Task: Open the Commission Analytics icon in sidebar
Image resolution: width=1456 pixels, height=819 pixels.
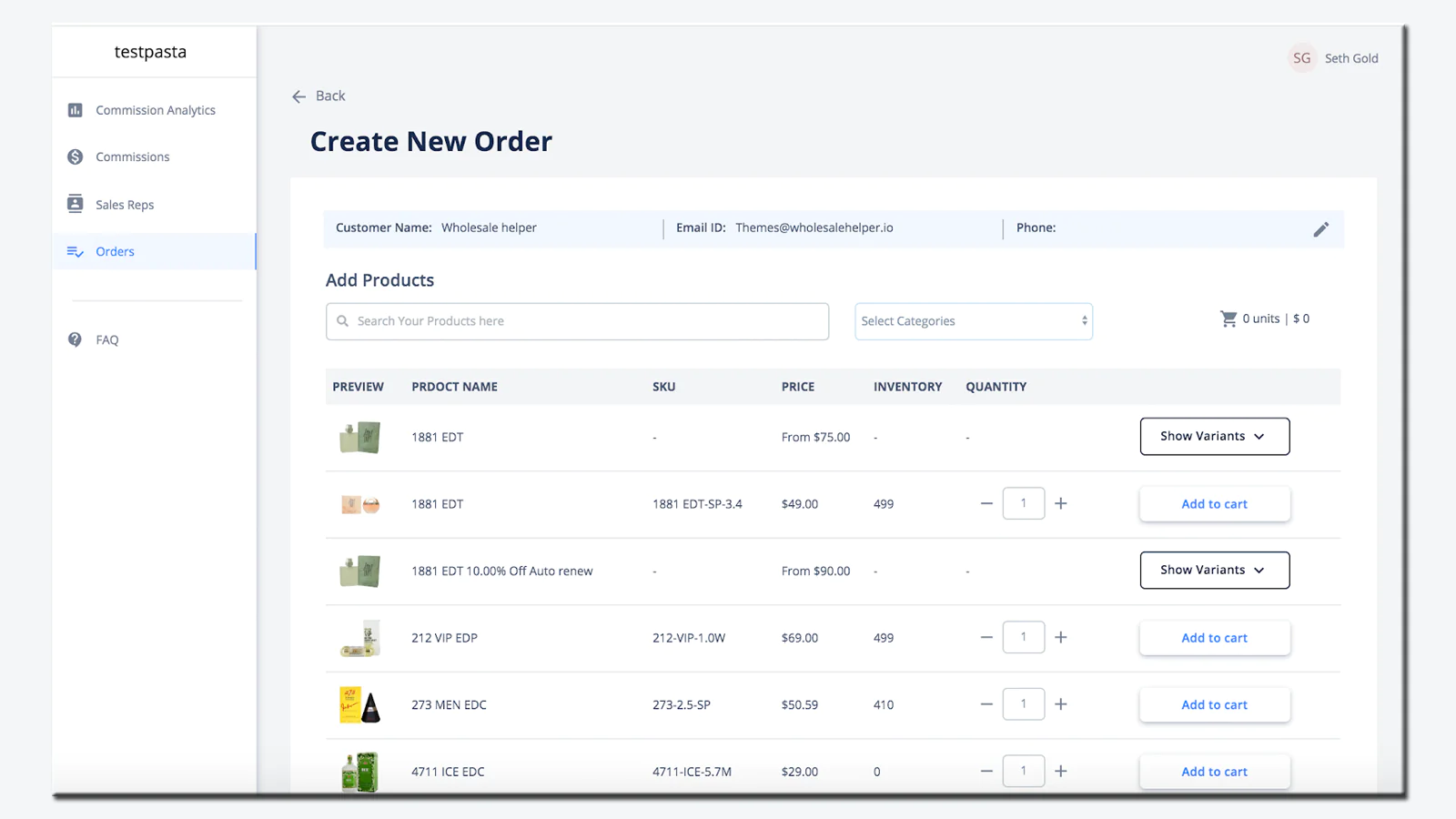Action: pos(76,109)
